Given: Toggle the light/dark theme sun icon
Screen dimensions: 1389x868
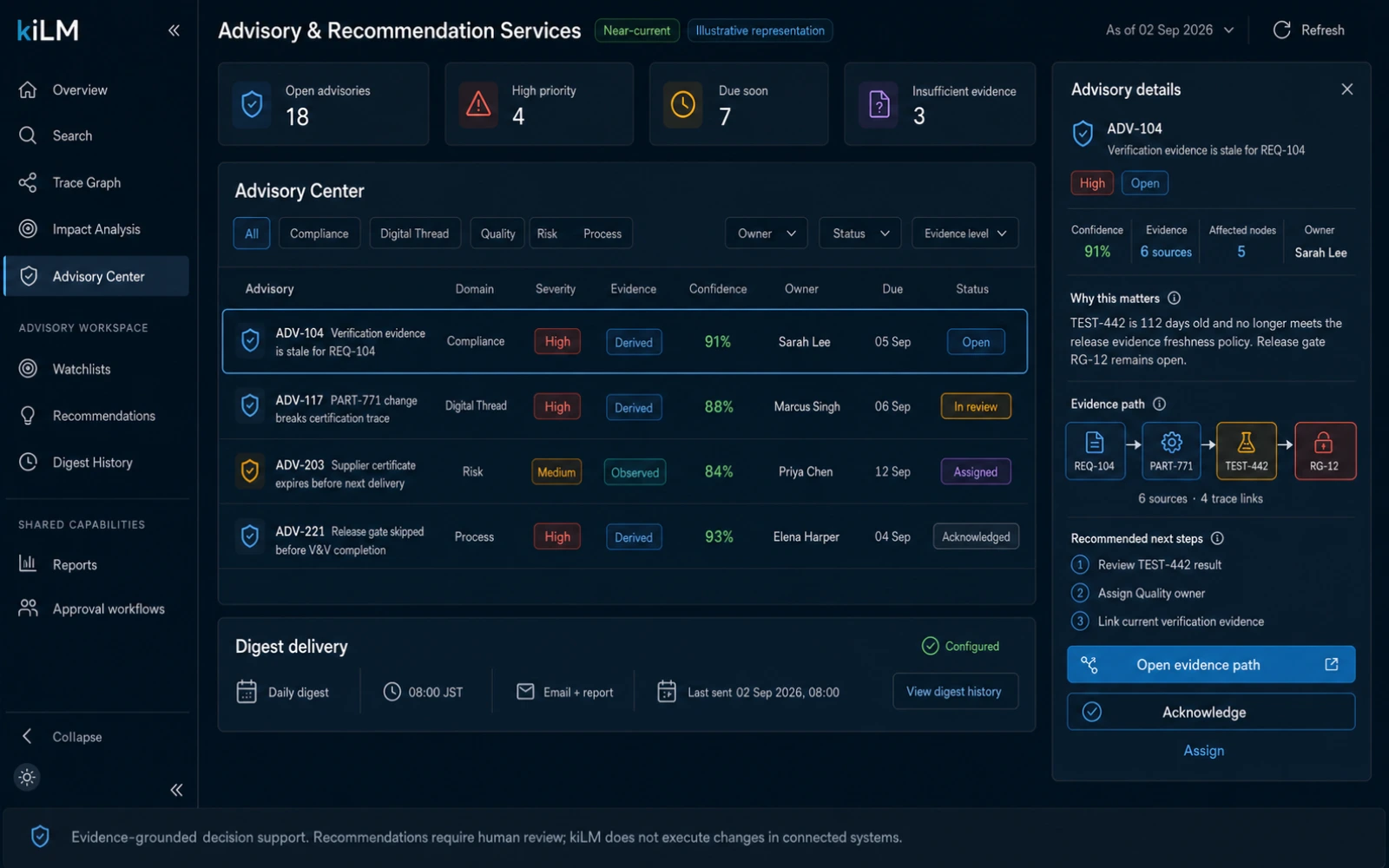Looking at the screenshot, I should 27,777.
